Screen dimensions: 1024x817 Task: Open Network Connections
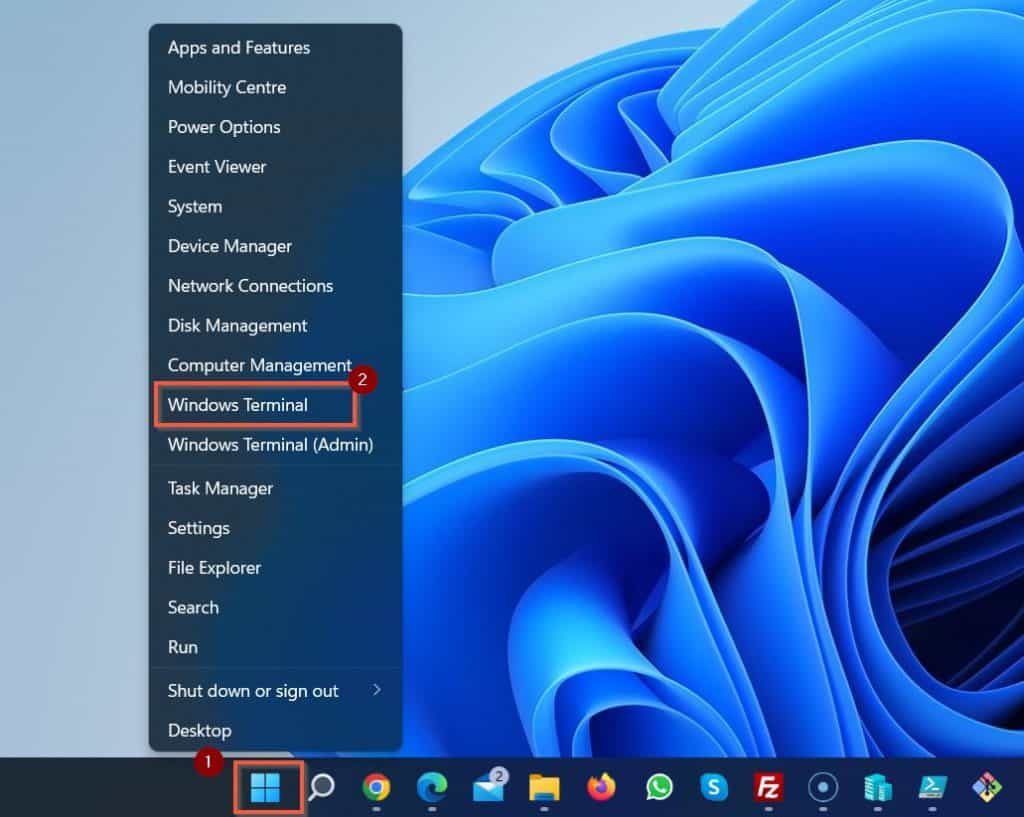[x=276, y=286]
